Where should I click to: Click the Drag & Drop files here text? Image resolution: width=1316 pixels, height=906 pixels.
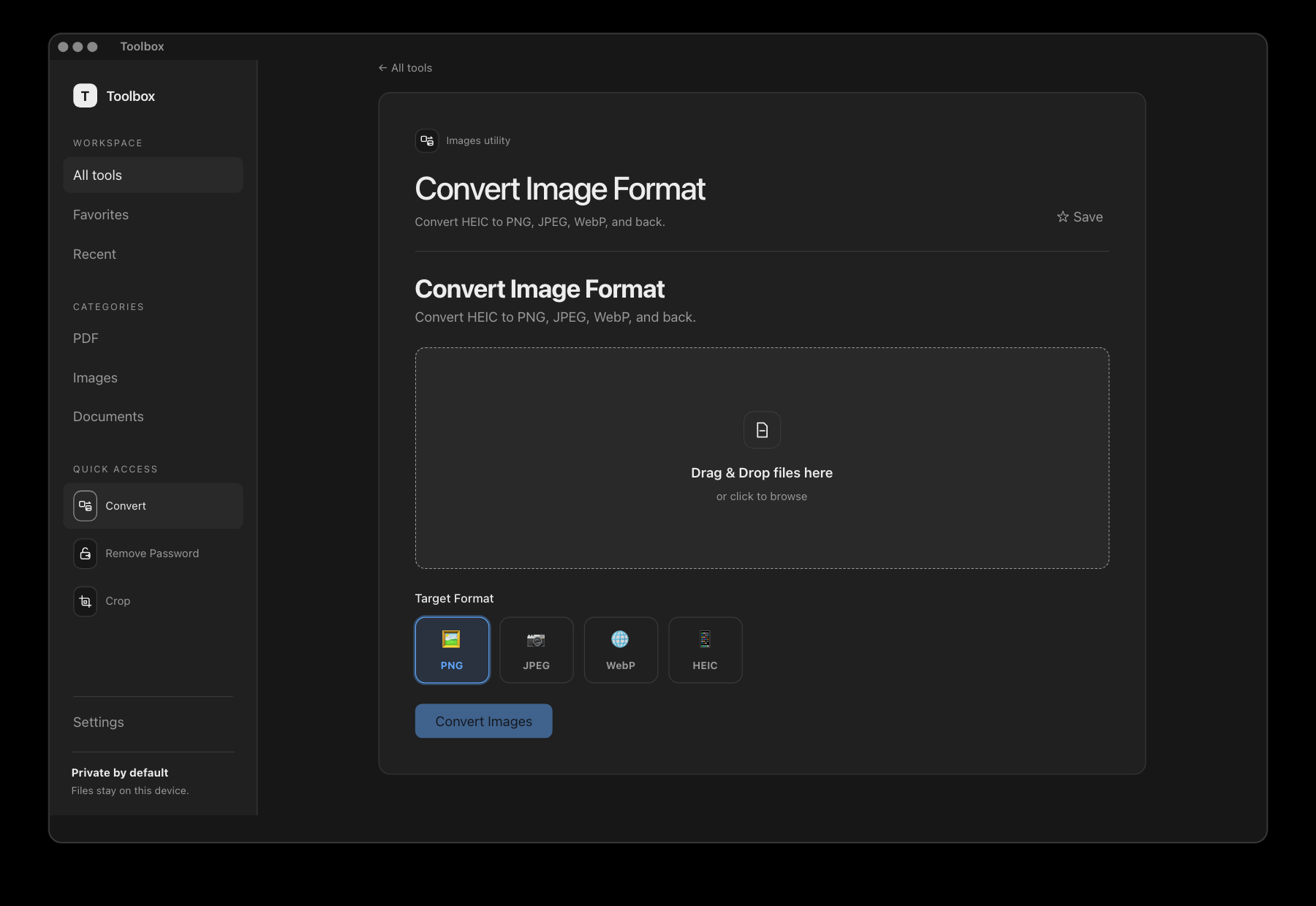click(762, 473)
